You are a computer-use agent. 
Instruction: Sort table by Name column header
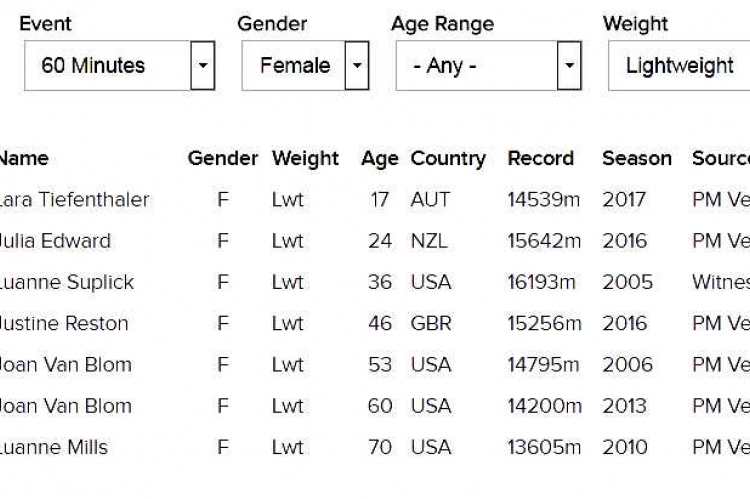(x=24, y=158)
